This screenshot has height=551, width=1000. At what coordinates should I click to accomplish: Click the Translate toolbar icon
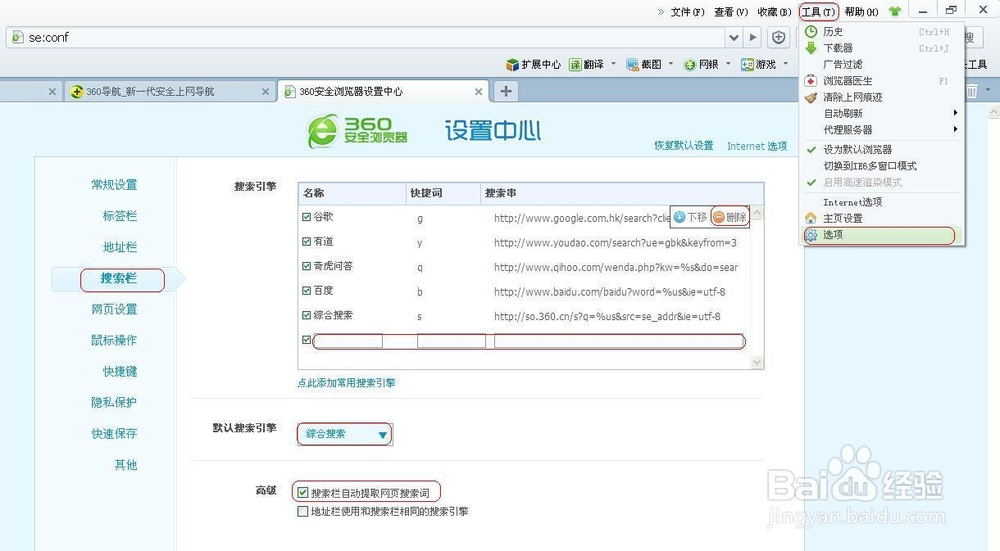(575, 64)
